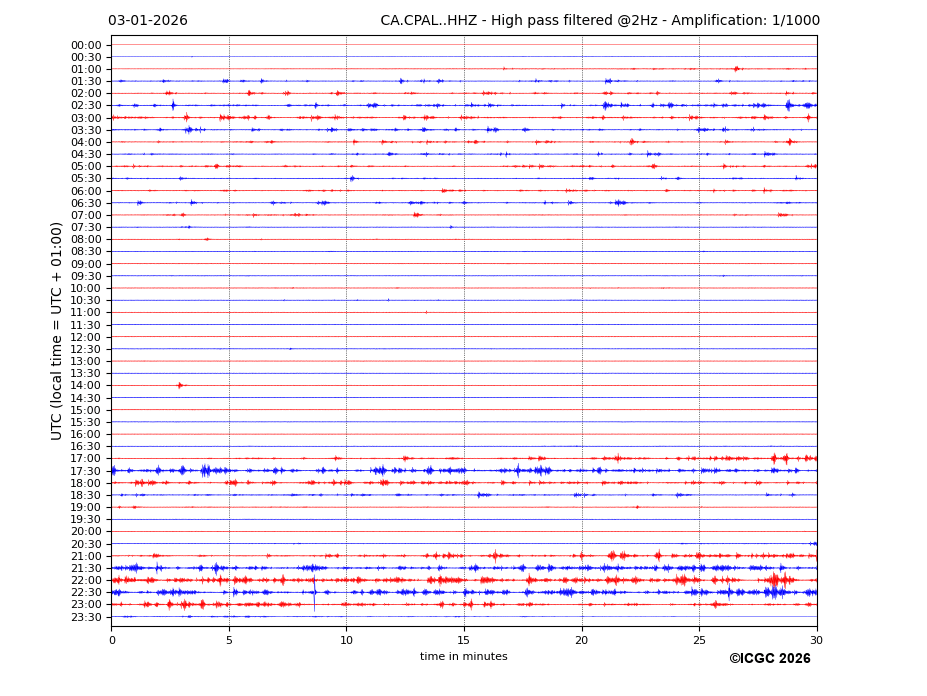Click the isolated red event on 14:00 trace

pyautogui.click(x=180, y=385)
